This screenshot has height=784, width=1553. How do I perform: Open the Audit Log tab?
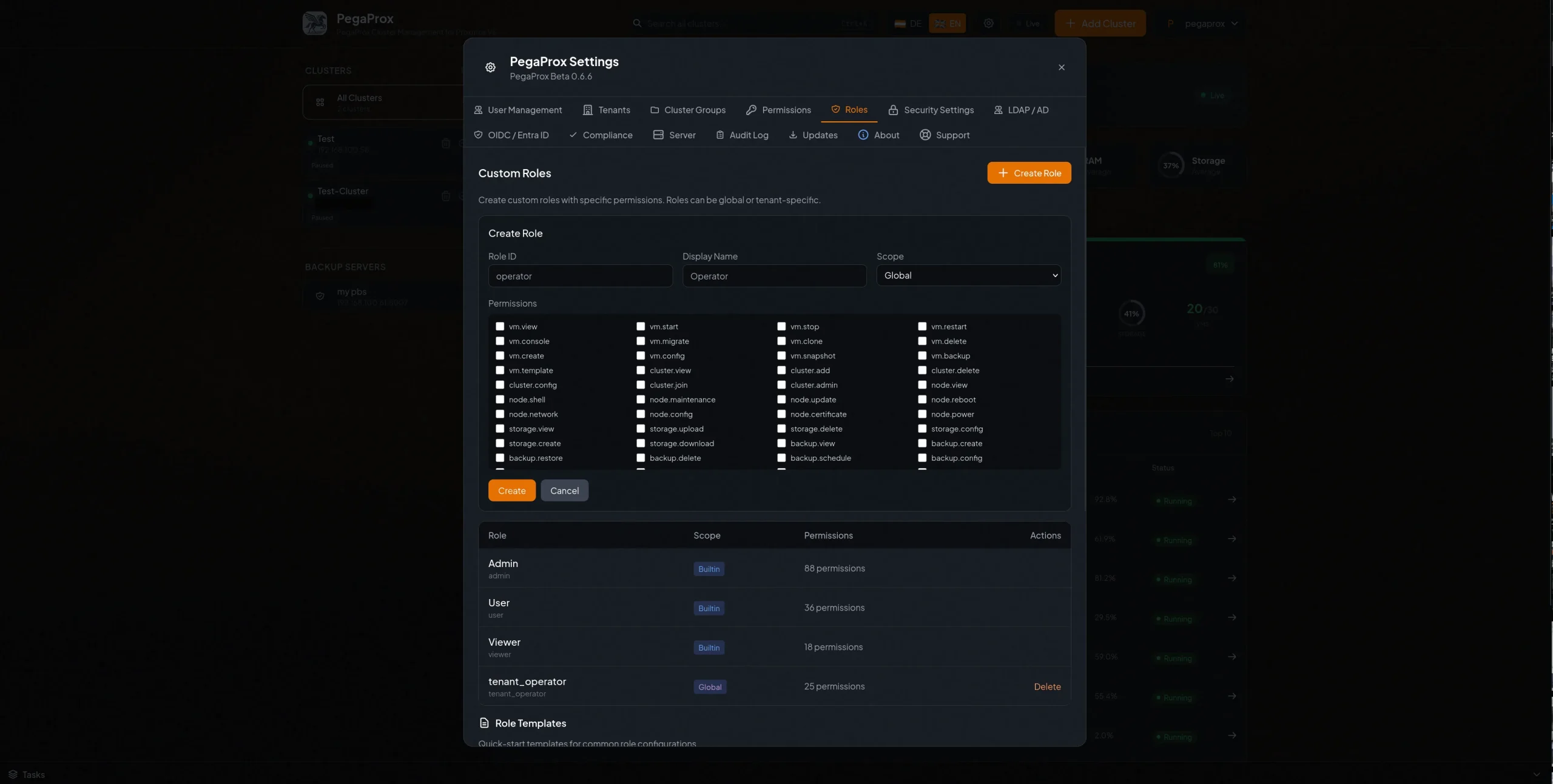coord(742,135)
